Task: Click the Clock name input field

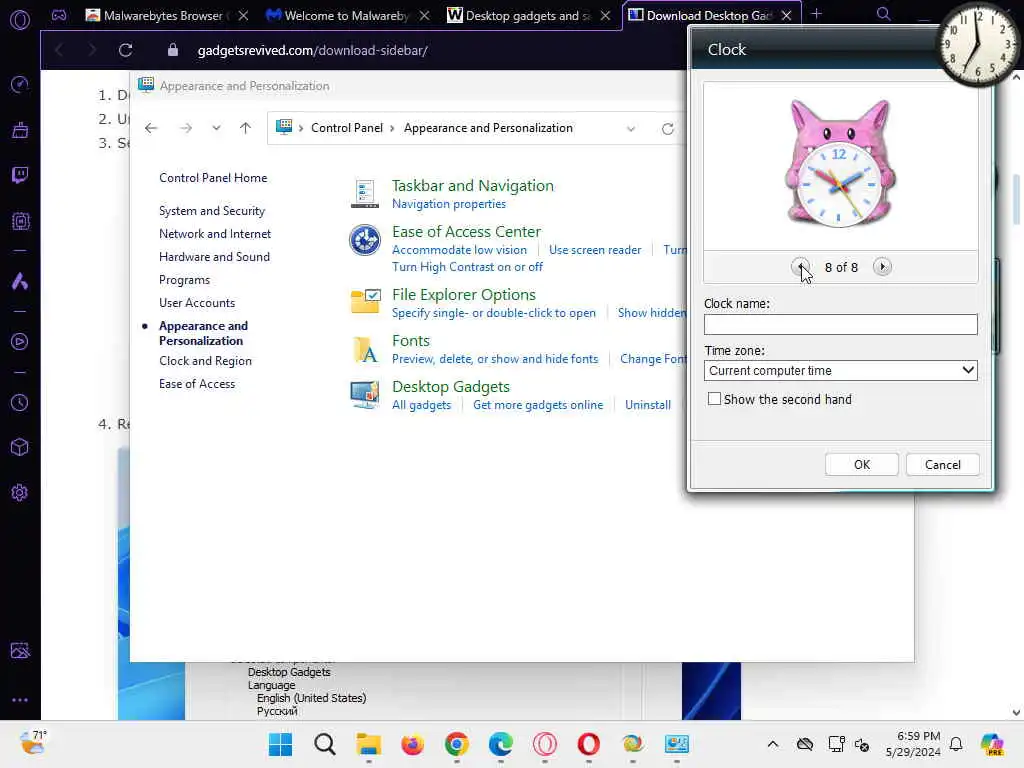Action: click(840, 325)
